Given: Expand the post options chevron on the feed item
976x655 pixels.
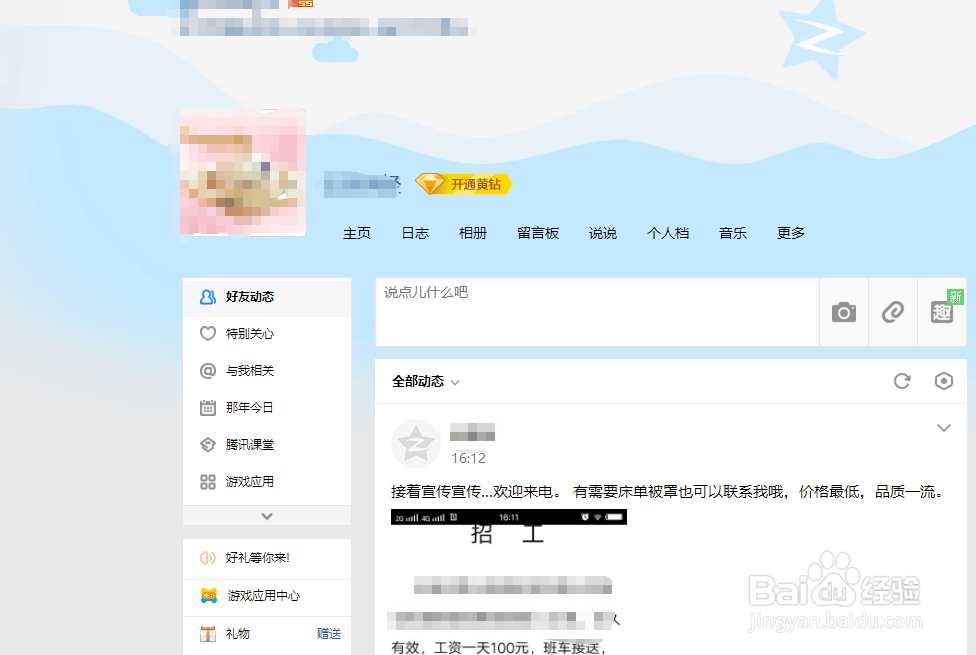Looking at the screenshot, I should pyautogui.click(x=944, y=427).
